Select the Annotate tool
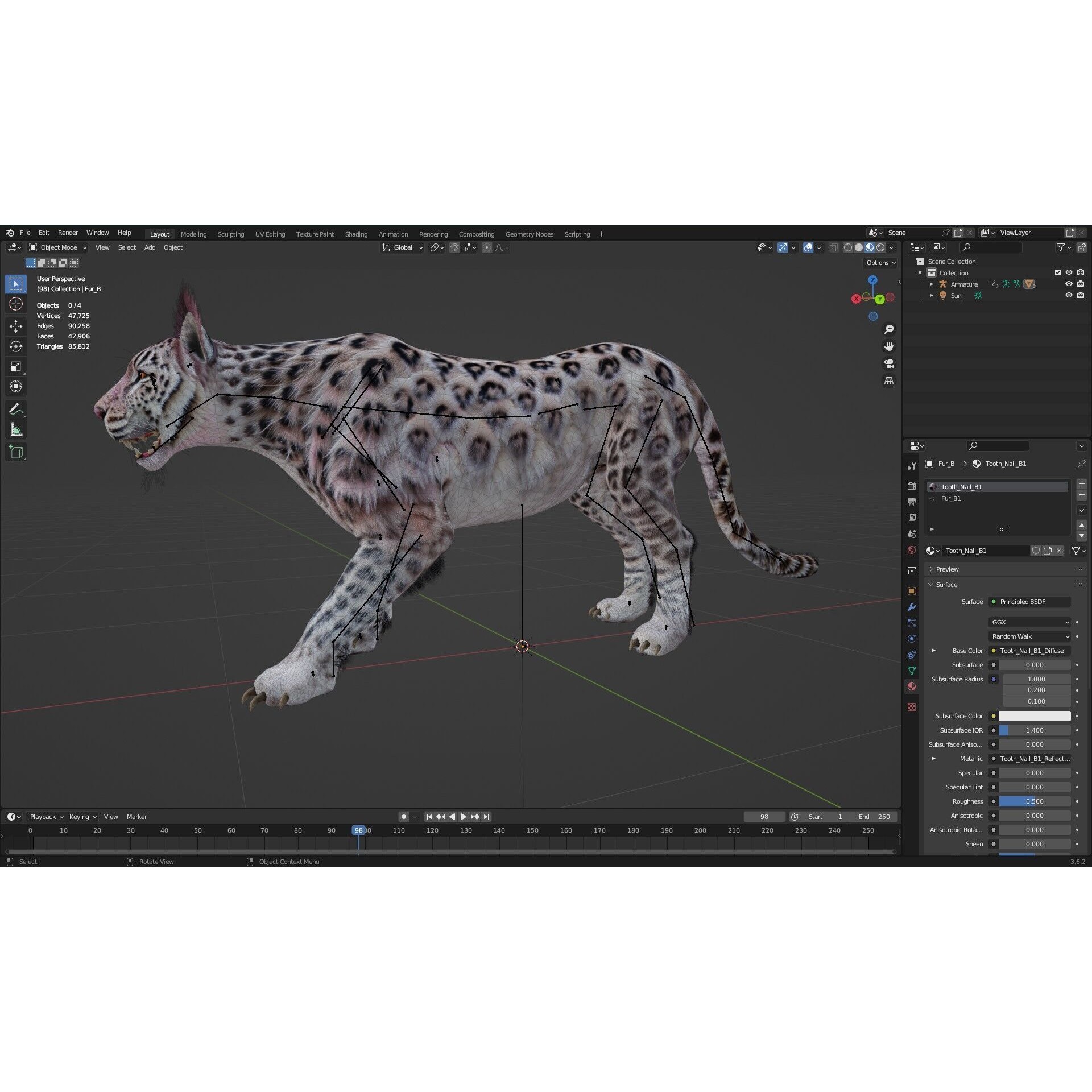This screenshot has width=1092, height=1092. click(x=16, y=409)
